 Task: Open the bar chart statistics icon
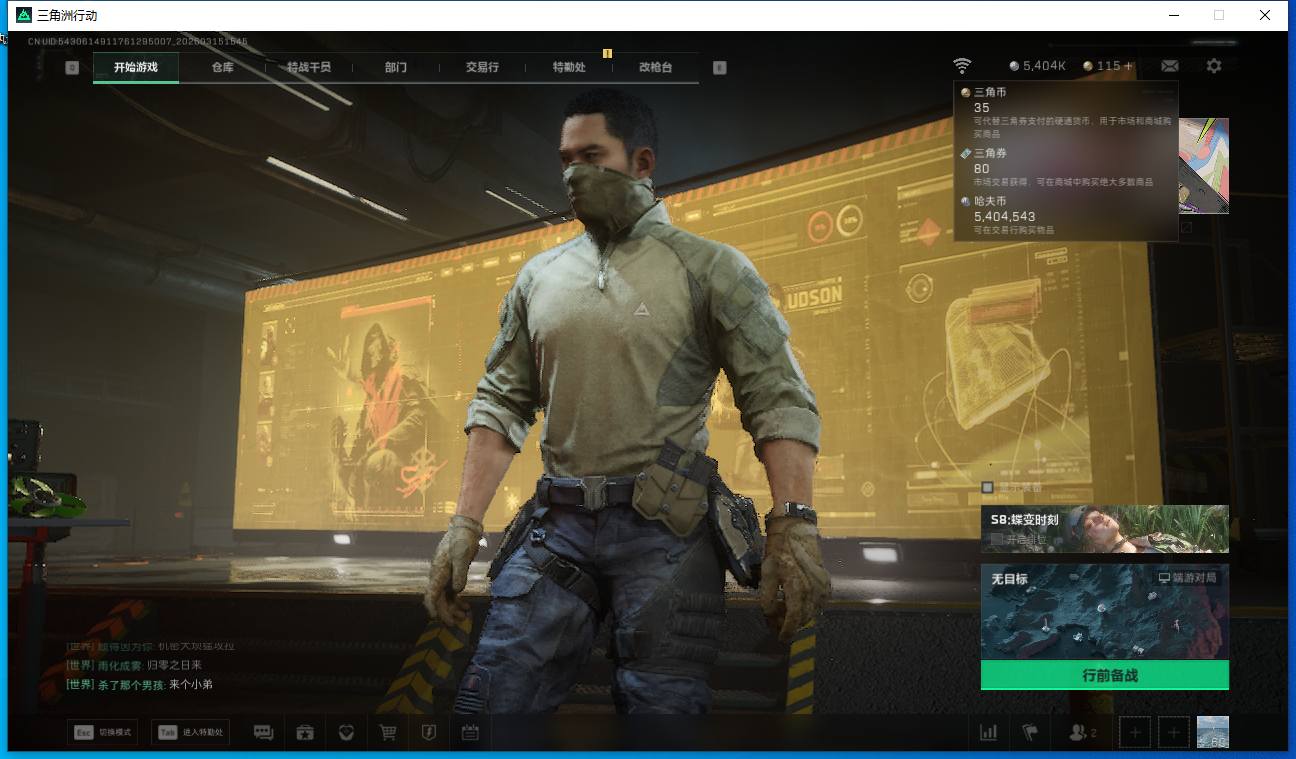coord(989,732)
